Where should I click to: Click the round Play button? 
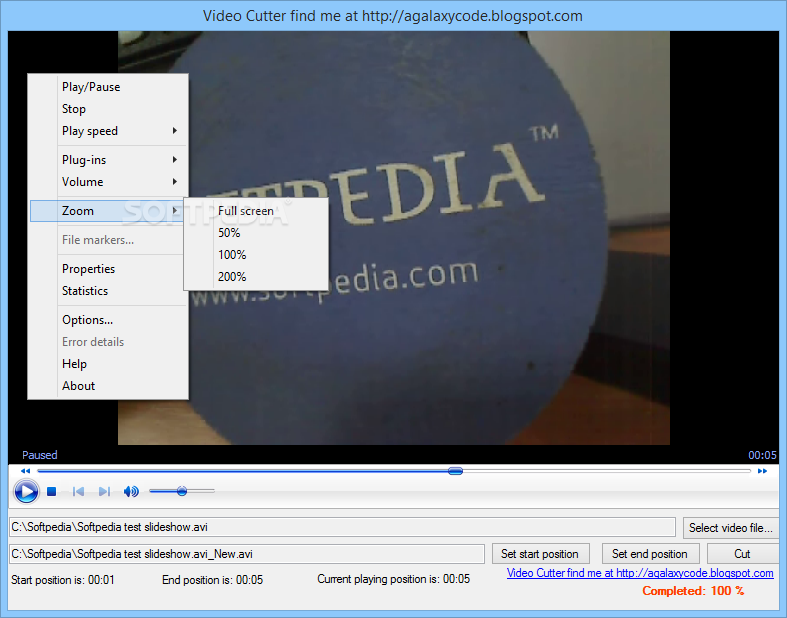pos(26,491)
